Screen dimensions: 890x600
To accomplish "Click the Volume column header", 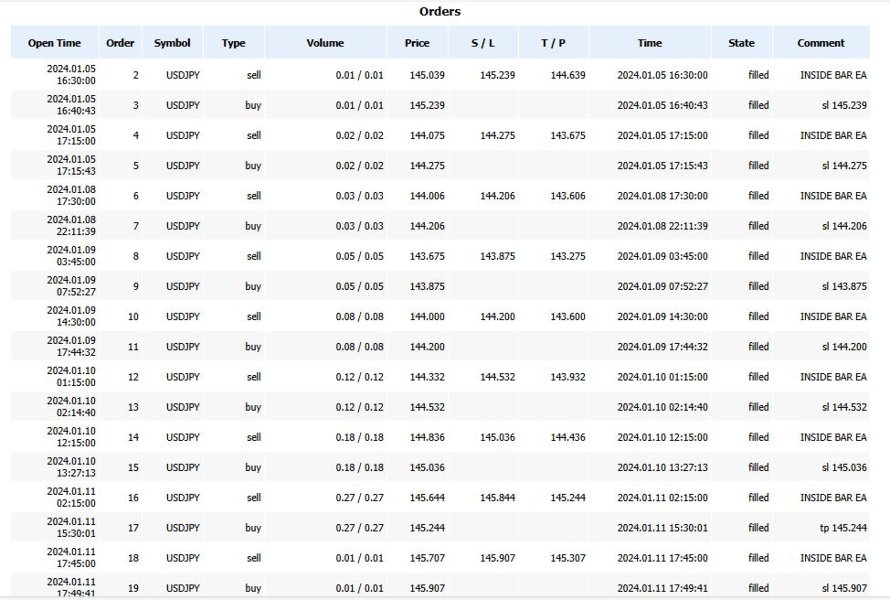I will tap(325, 43).
